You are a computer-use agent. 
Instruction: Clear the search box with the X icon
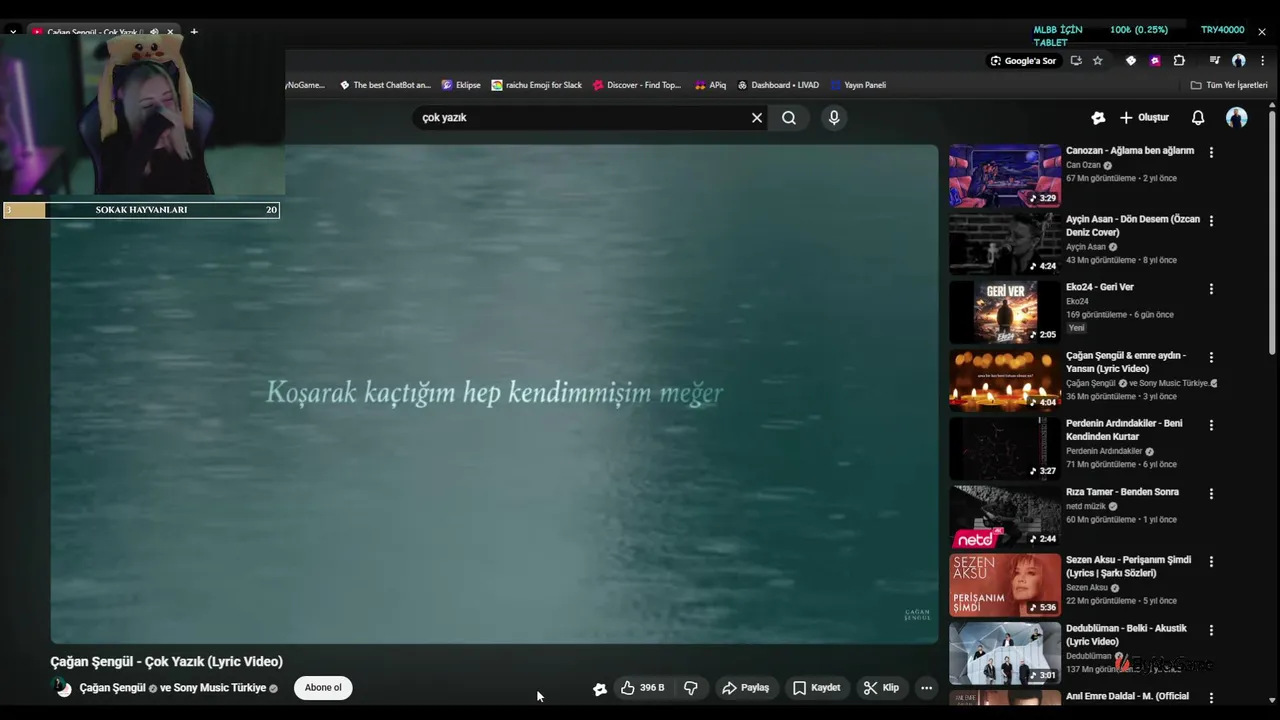click(757, 118)
